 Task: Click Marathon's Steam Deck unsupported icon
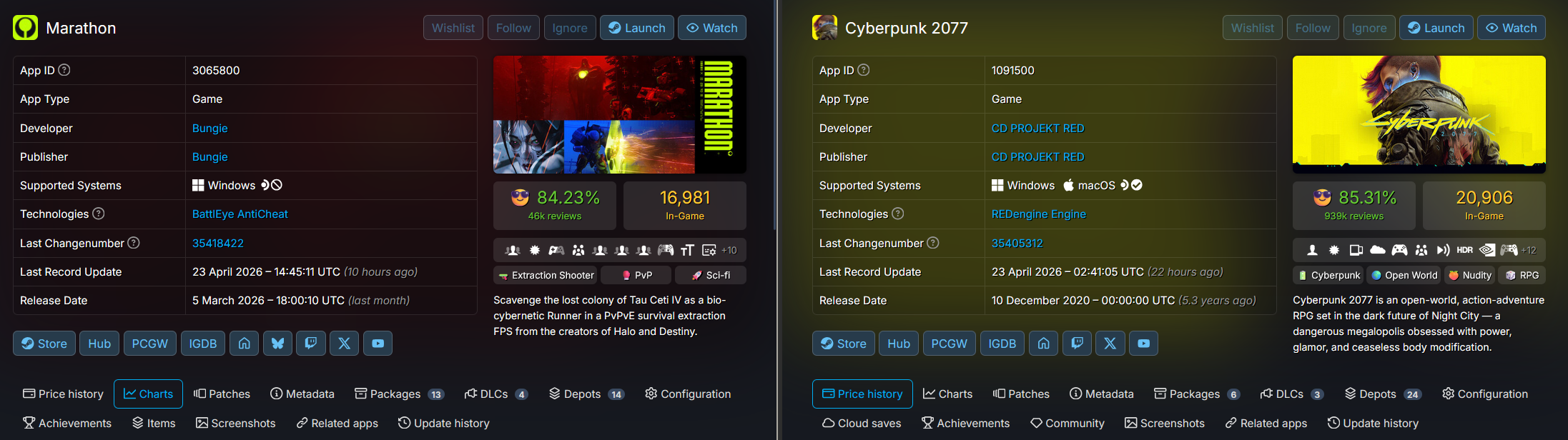pyautogui.click(x=272, y=185)
